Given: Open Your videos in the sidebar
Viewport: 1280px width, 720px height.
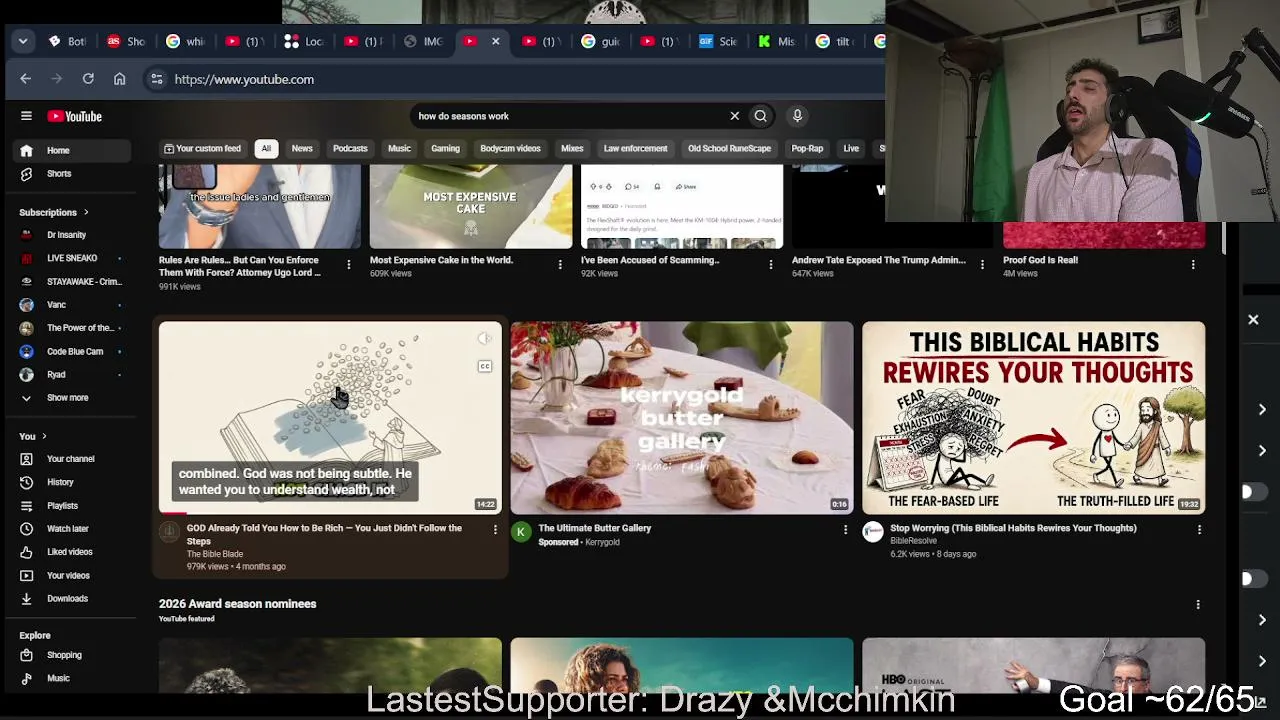Looking at the screenshot, I should click(x=70, y=576).
